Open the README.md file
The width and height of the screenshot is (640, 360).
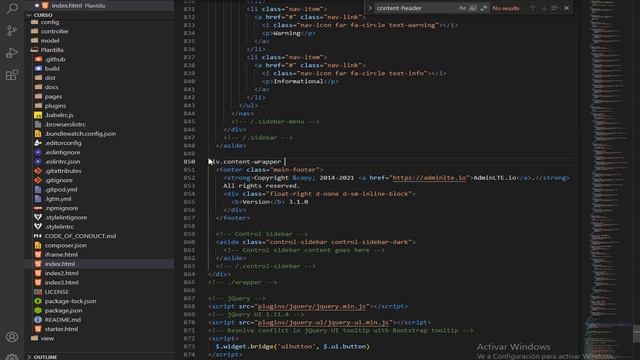tap(62, 320)
